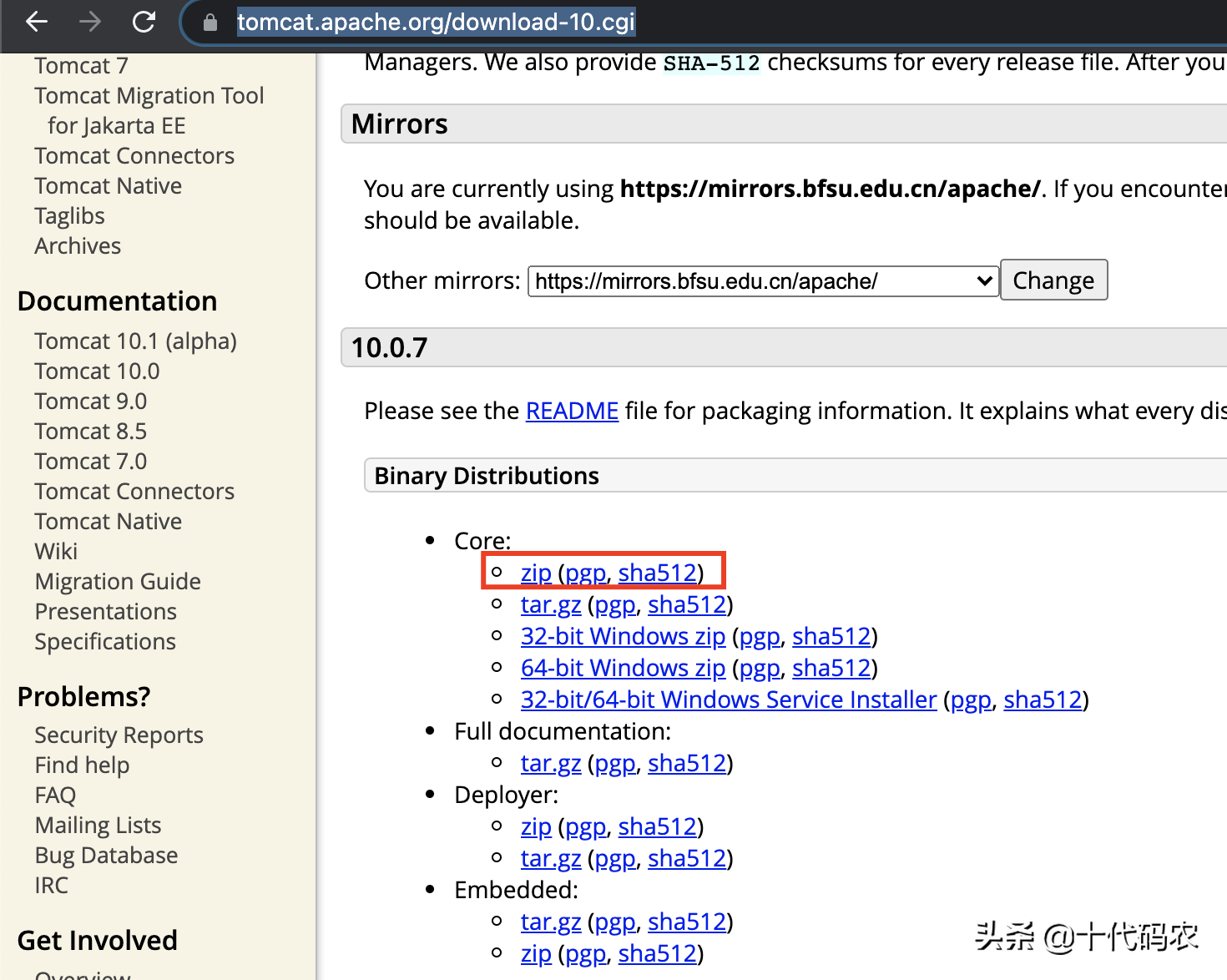Open Tomcat 7.0 documentation

coord(91,461)
